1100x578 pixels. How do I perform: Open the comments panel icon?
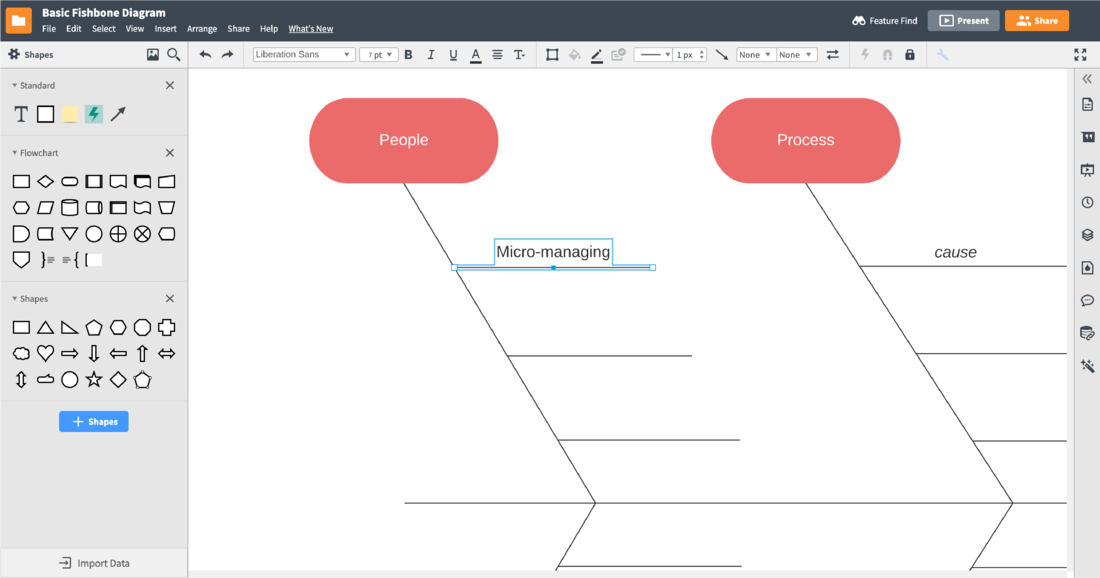coord(1087,300)
